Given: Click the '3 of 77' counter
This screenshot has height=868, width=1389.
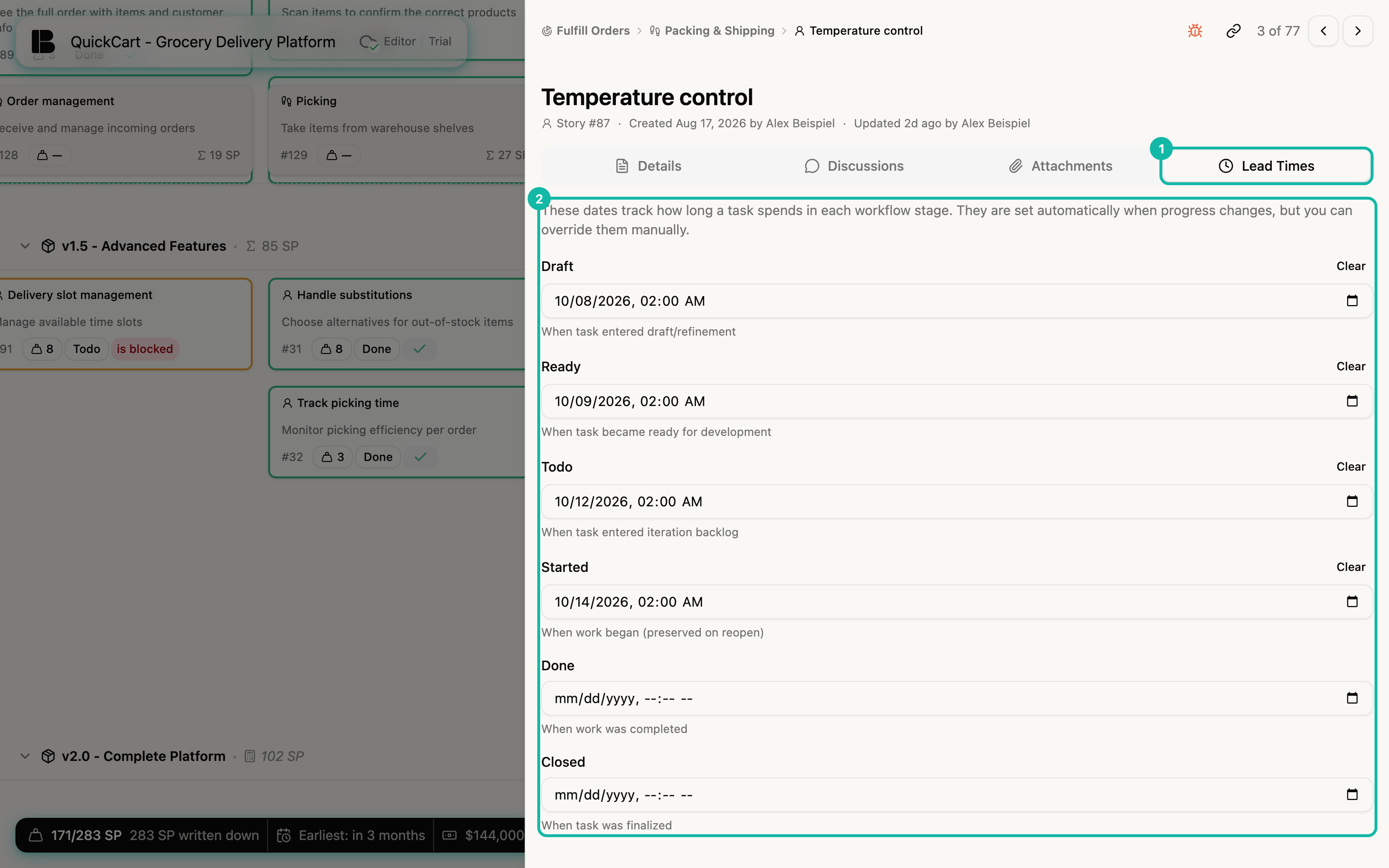Looking at the screenshot, I should coord(1278,31).
